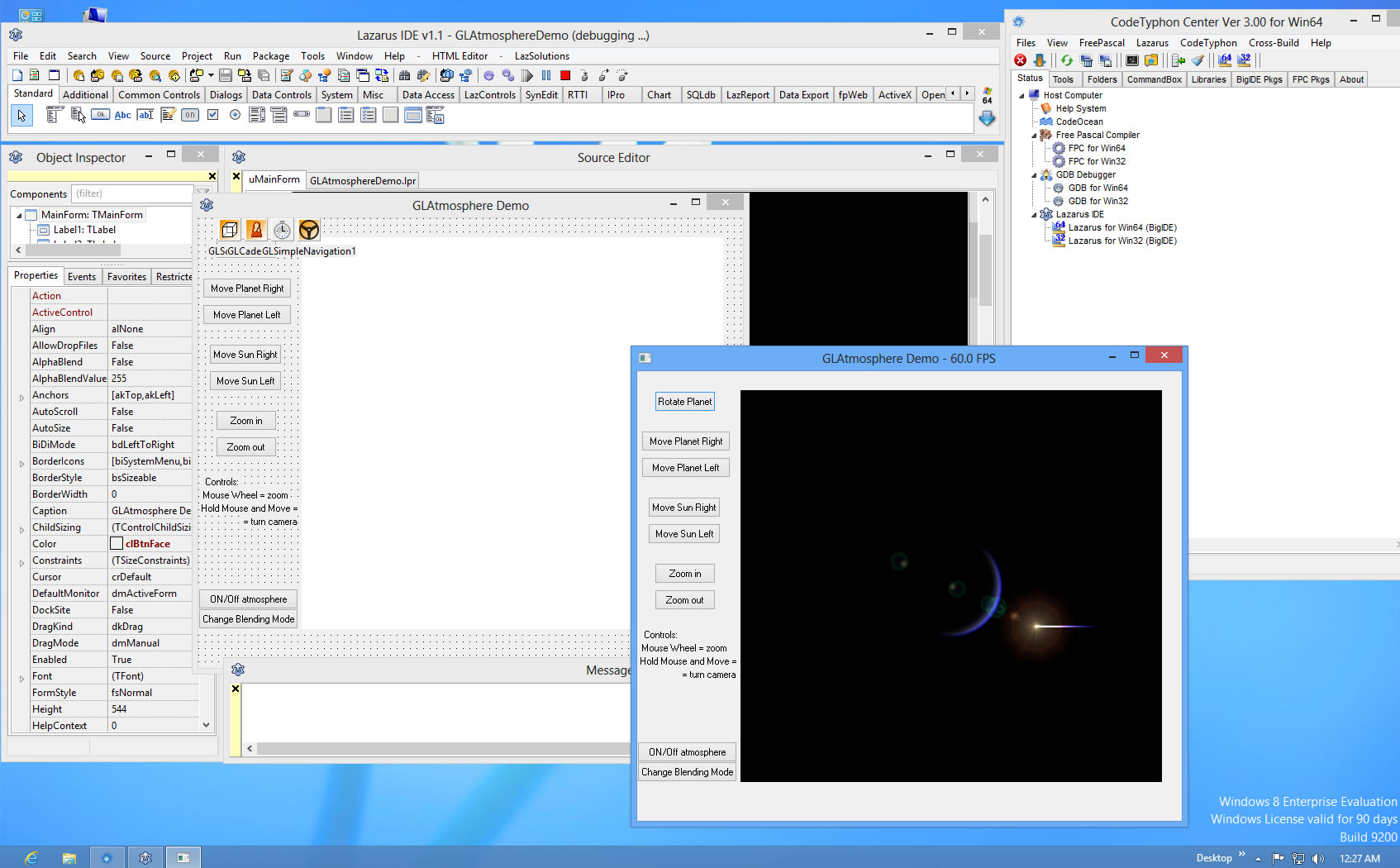The width and height of the screenshot is (1400, 868).
Task: Select the TListBox component icon in the palette
Action: 257,115
